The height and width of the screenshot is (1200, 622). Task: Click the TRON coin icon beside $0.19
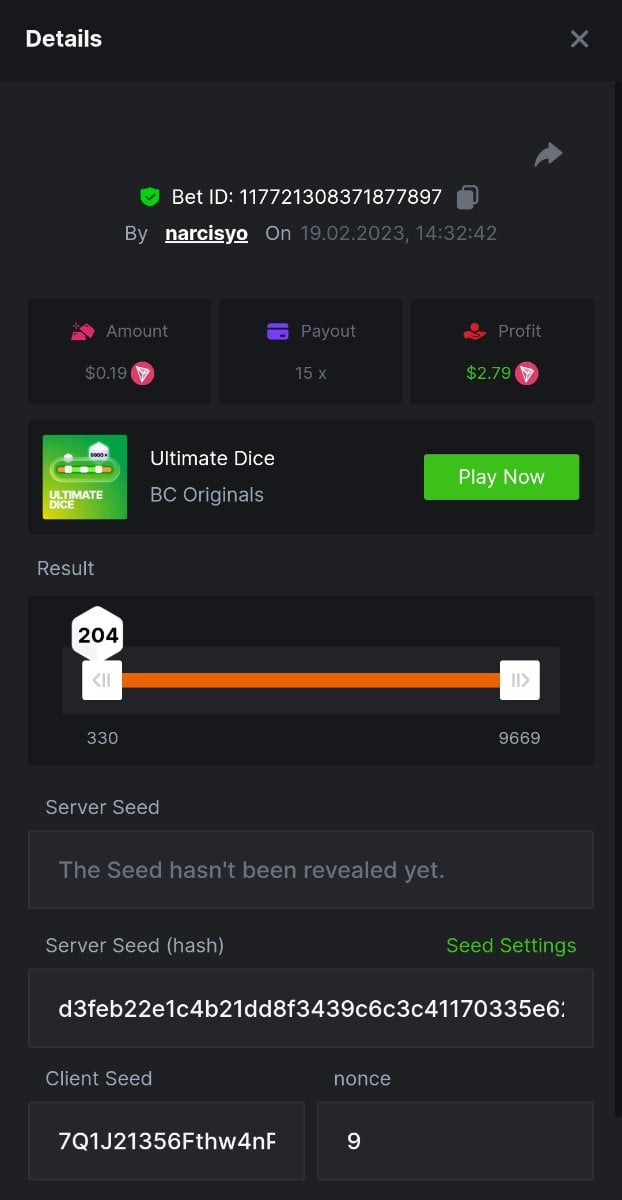(x=144, y=373)
